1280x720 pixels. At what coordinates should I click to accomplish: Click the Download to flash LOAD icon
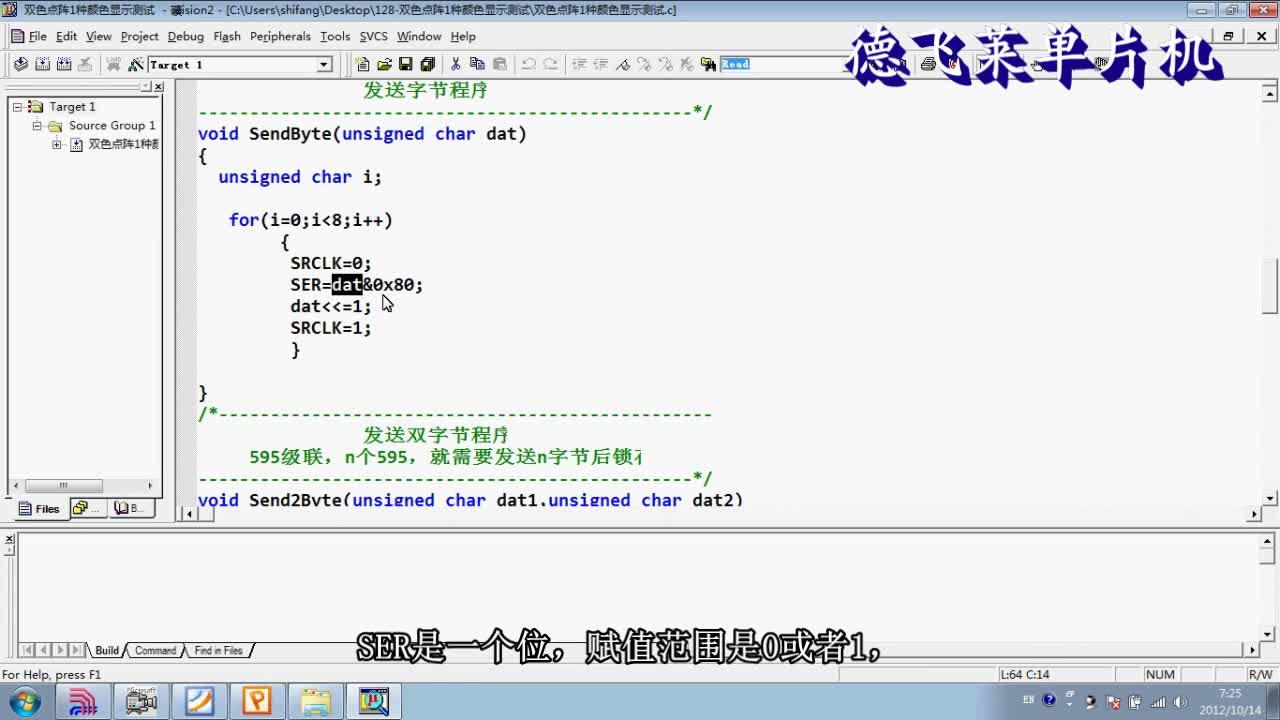(114, 64)
